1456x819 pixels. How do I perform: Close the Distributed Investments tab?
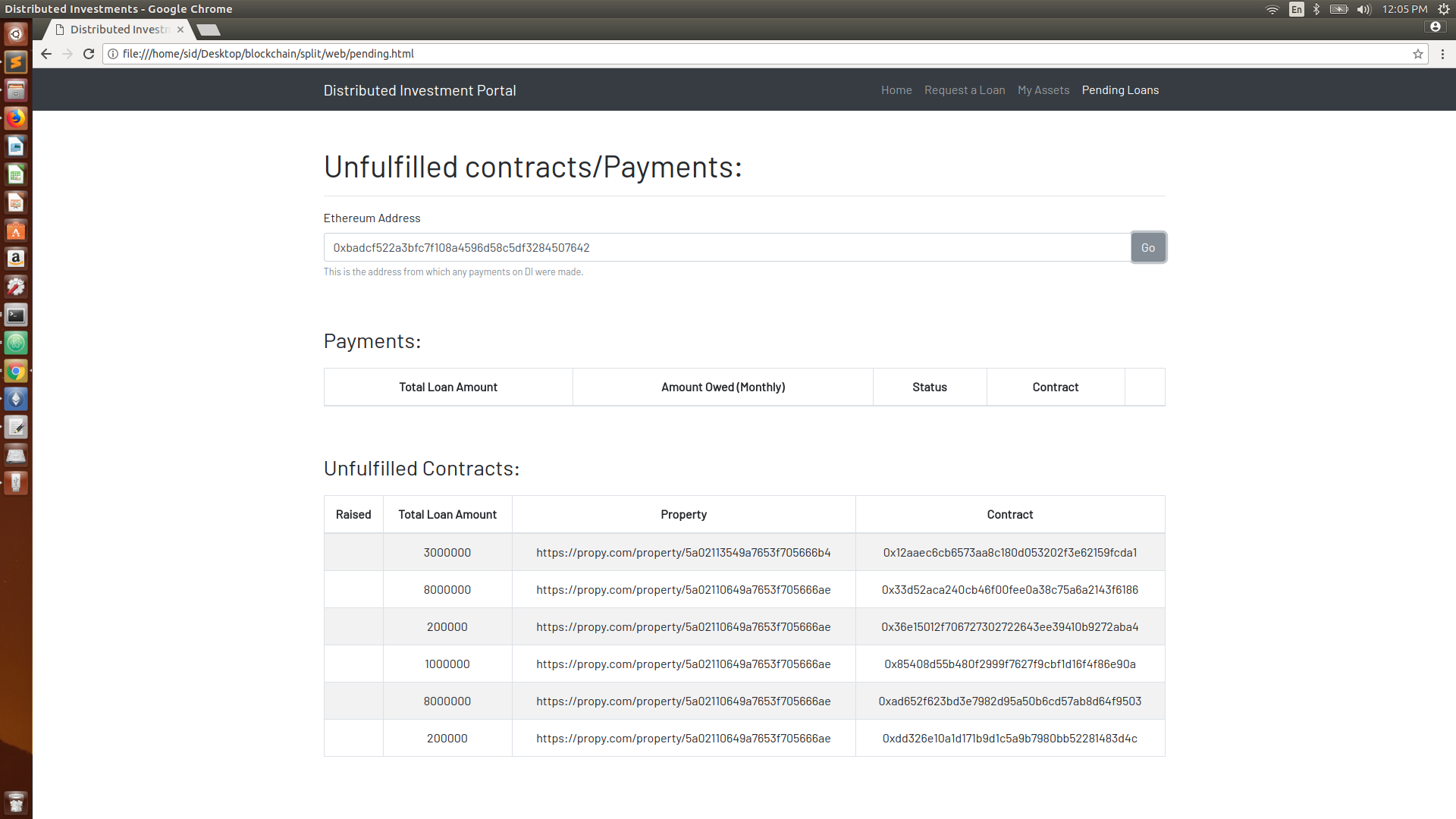click(180, 30)
